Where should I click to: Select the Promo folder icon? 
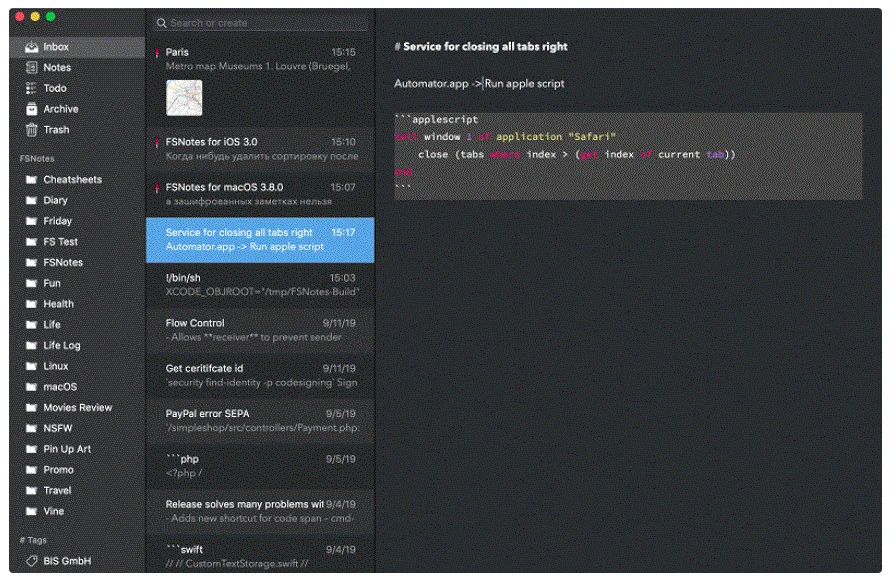pyautogui.click(x=31, y=470)
